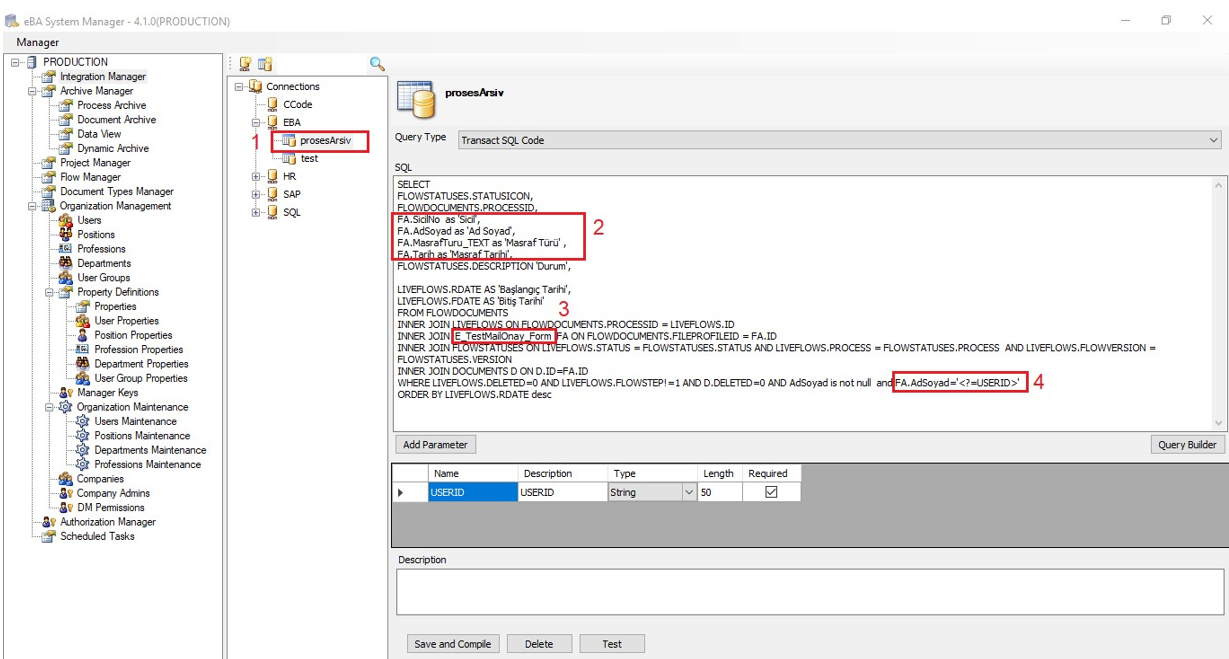
Task: Click the magnifier search icon
Action: tap(377, 64)
